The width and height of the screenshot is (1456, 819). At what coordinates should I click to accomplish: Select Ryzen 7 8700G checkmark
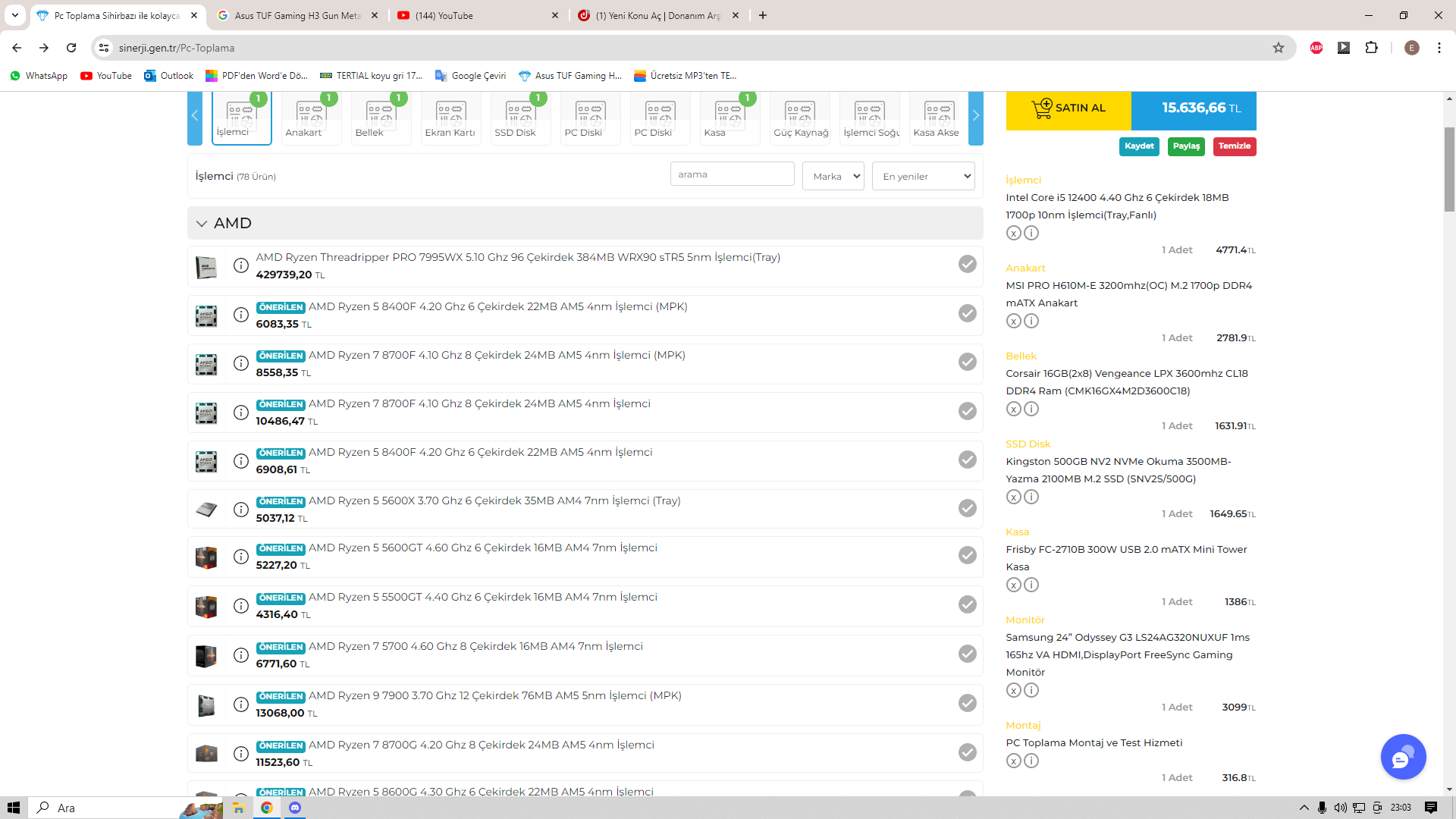coord(967,752)
